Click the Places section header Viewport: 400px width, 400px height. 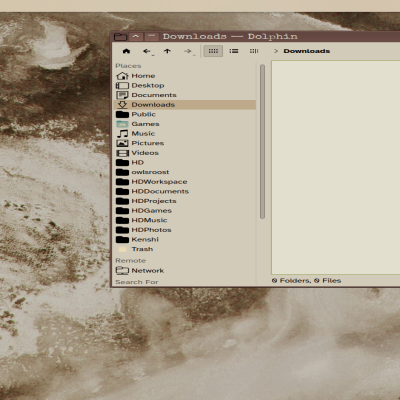pos(128,66)
